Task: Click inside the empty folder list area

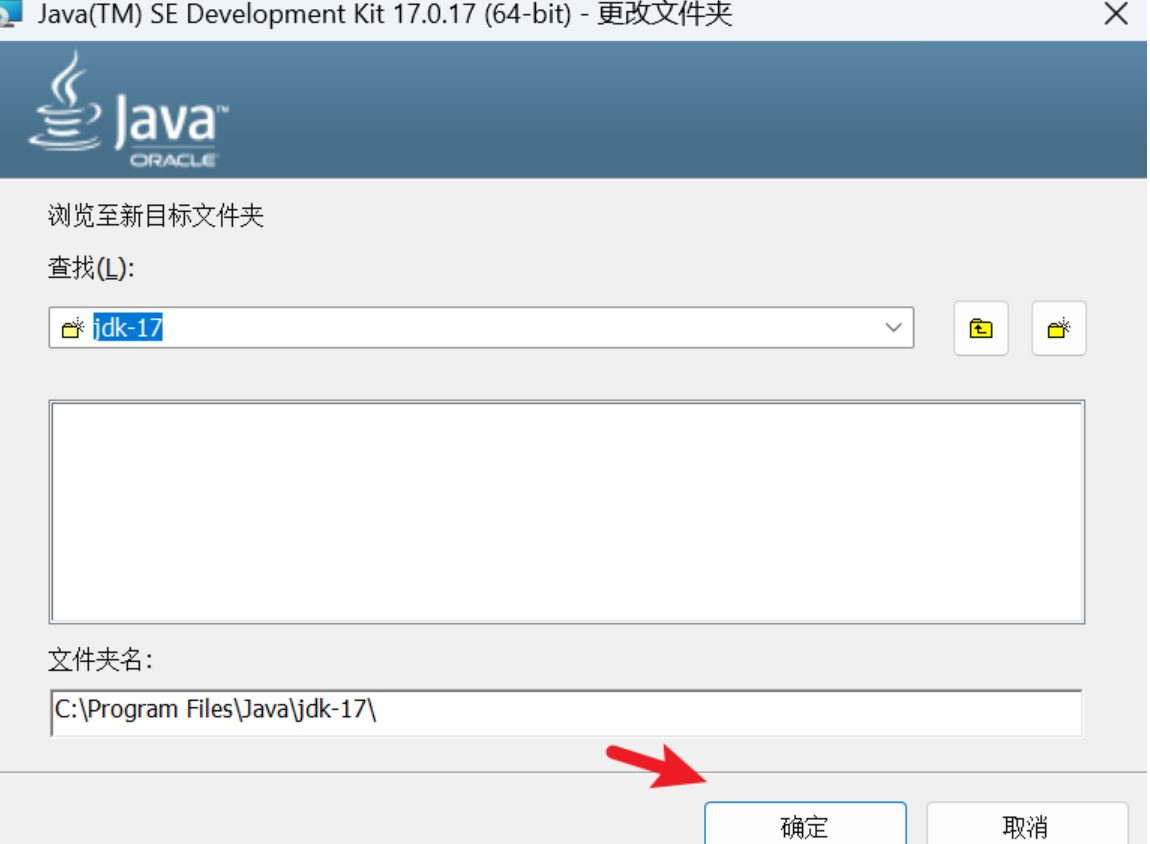Action: tap(566, 512)
